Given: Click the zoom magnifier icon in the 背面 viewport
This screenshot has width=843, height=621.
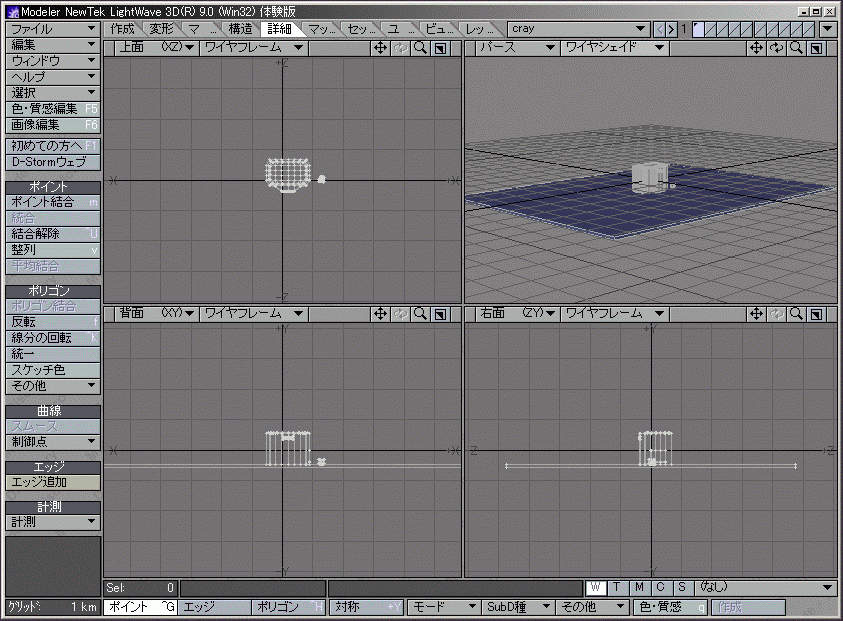Looking at the screenshot, I should (x=420, y=314).
